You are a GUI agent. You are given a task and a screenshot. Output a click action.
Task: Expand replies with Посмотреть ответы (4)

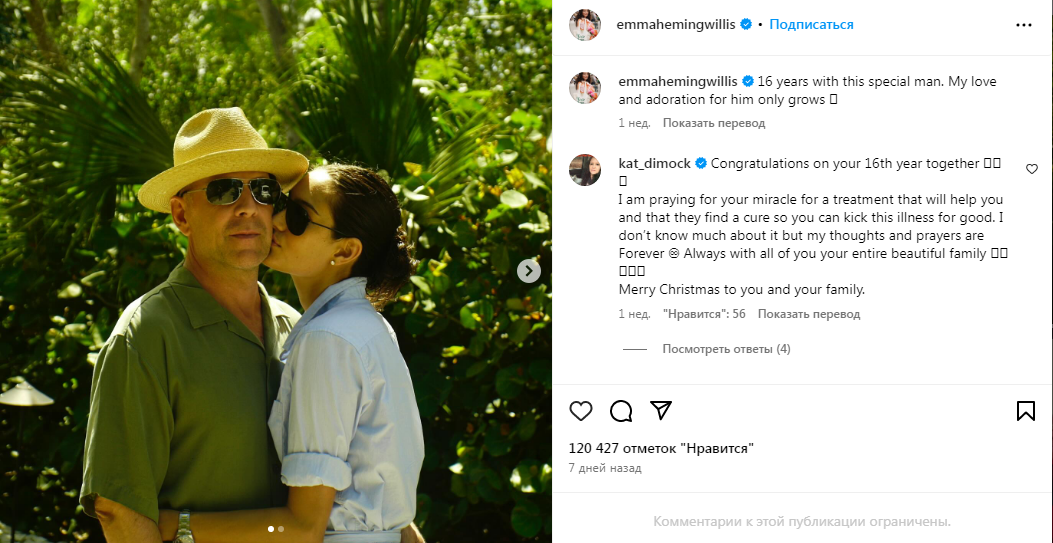coord(726,349)
